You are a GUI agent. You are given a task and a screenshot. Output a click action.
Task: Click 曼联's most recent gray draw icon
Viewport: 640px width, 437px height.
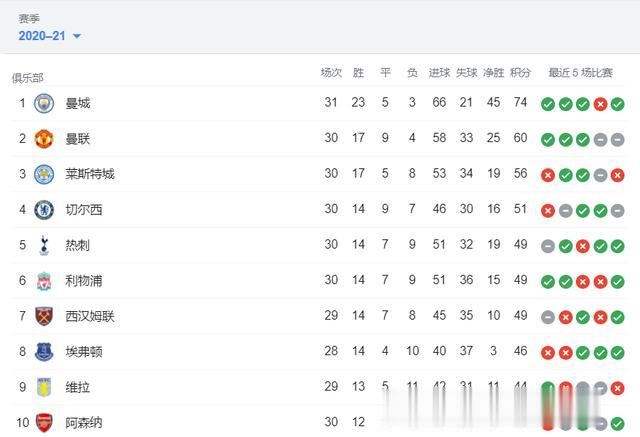618,139
